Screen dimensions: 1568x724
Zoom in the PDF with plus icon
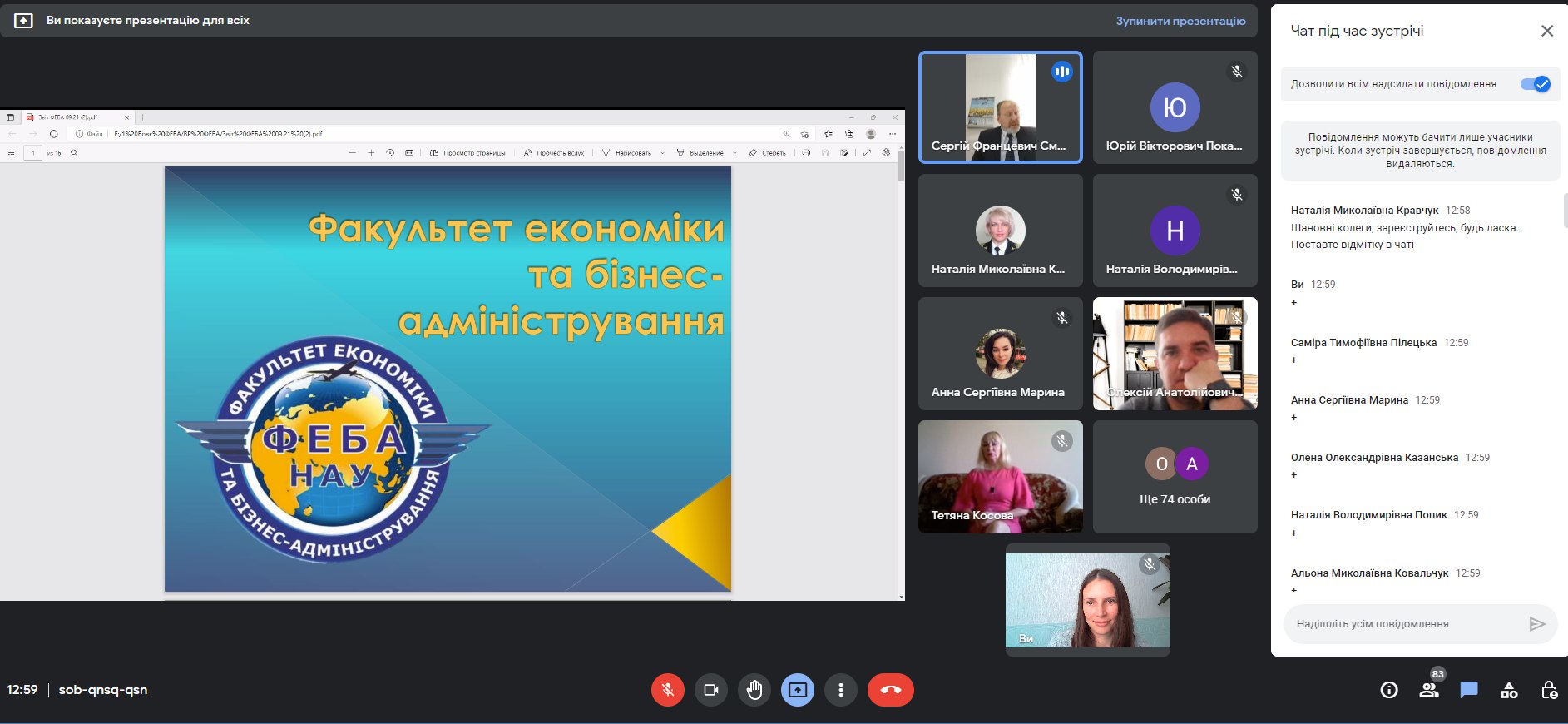[371, 153]
